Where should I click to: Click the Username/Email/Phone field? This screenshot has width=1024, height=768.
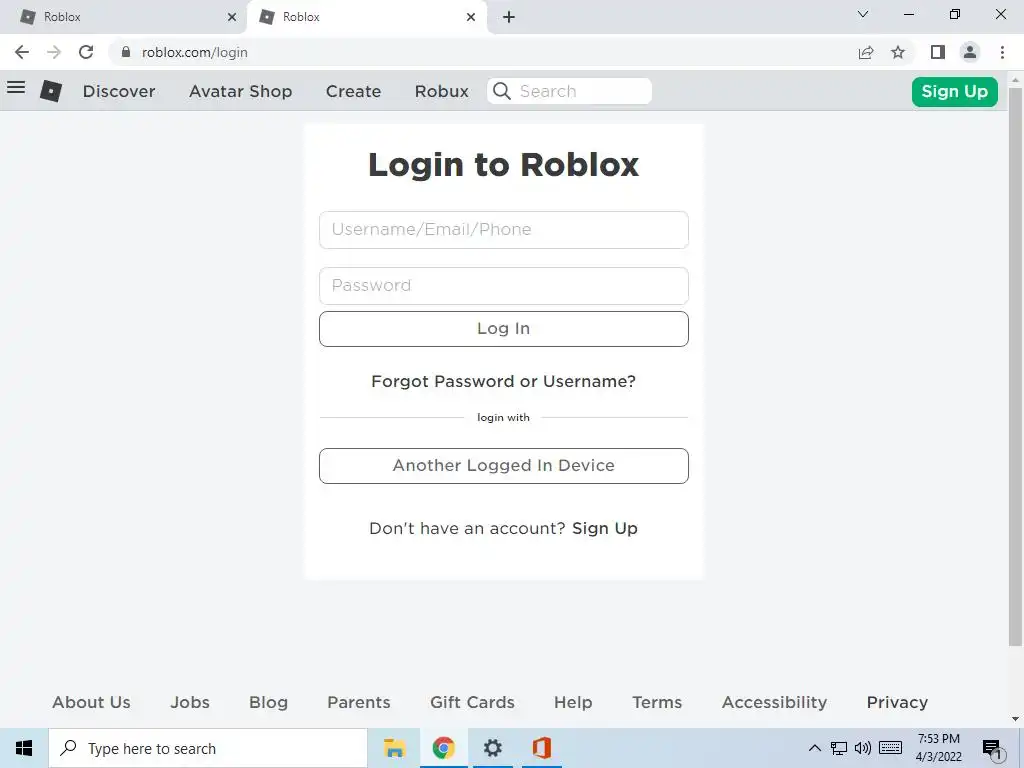click(x=504, y=230)
